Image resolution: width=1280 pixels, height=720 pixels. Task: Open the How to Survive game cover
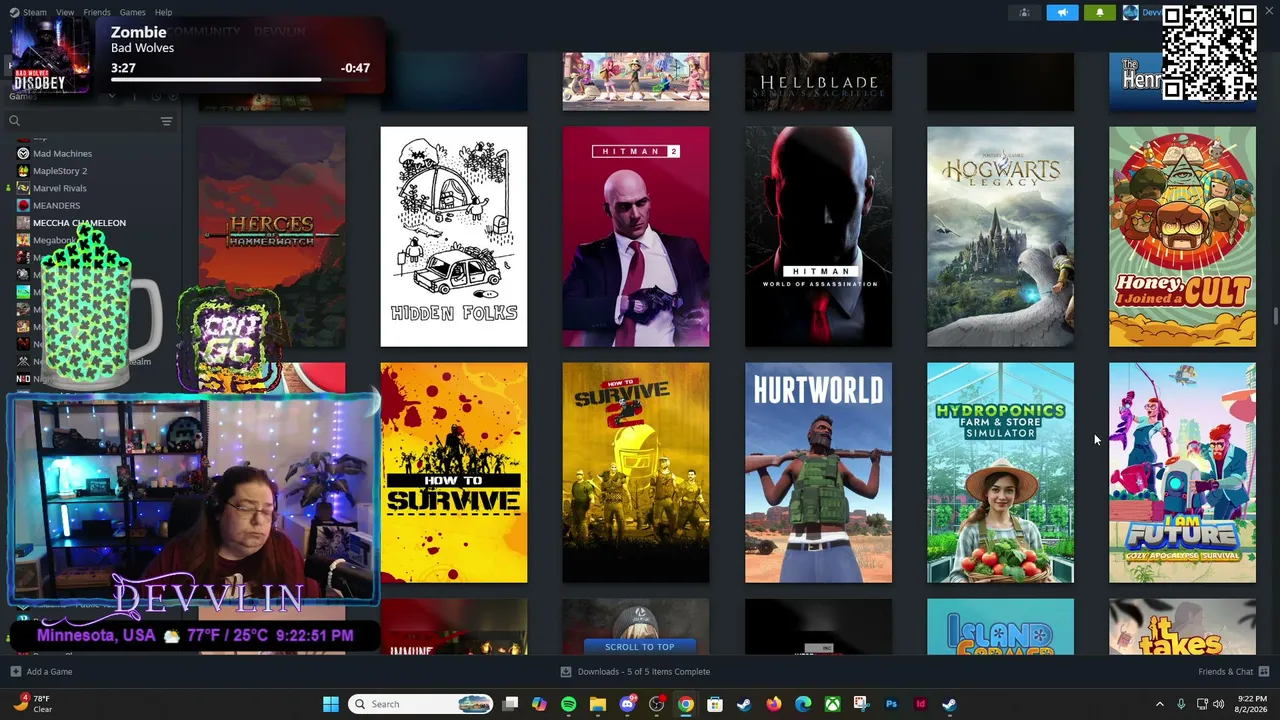pyautogui.click(x=454, y=472)
